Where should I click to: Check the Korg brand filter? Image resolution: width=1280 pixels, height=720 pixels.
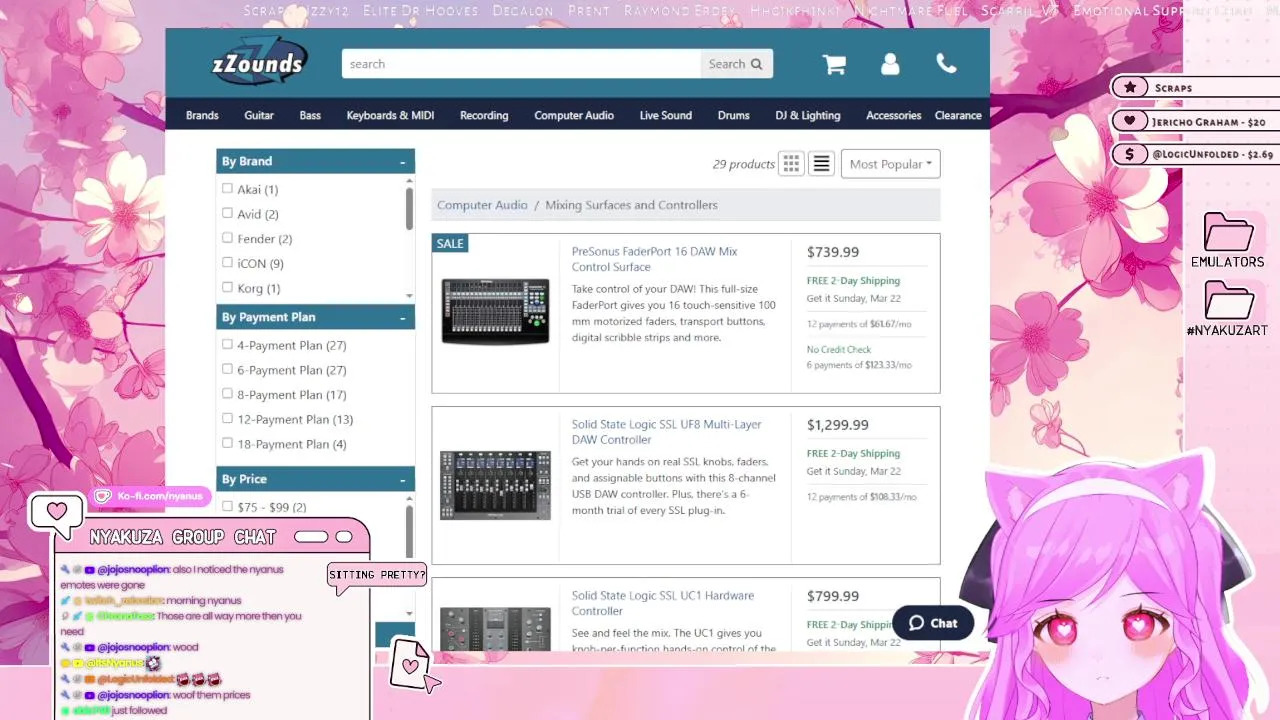click(x=227, y=287)
